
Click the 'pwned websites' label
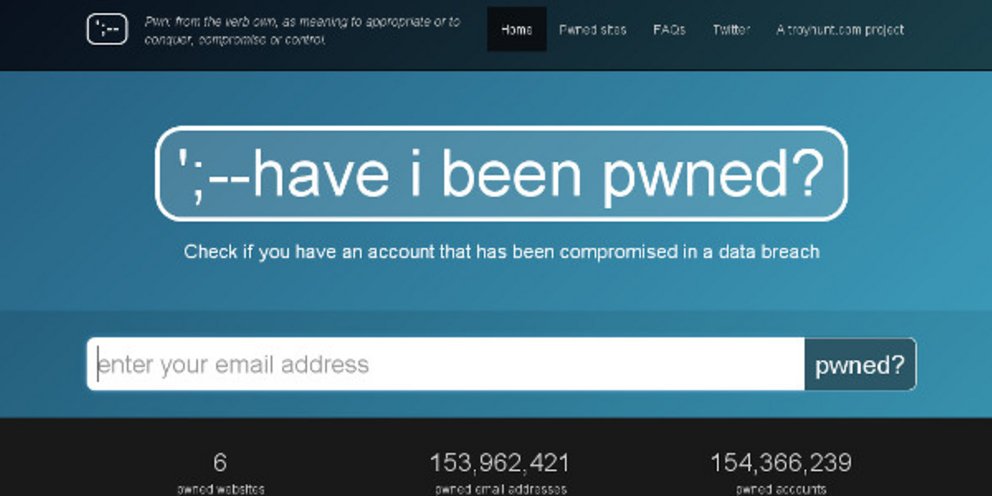tap(220, 489)
